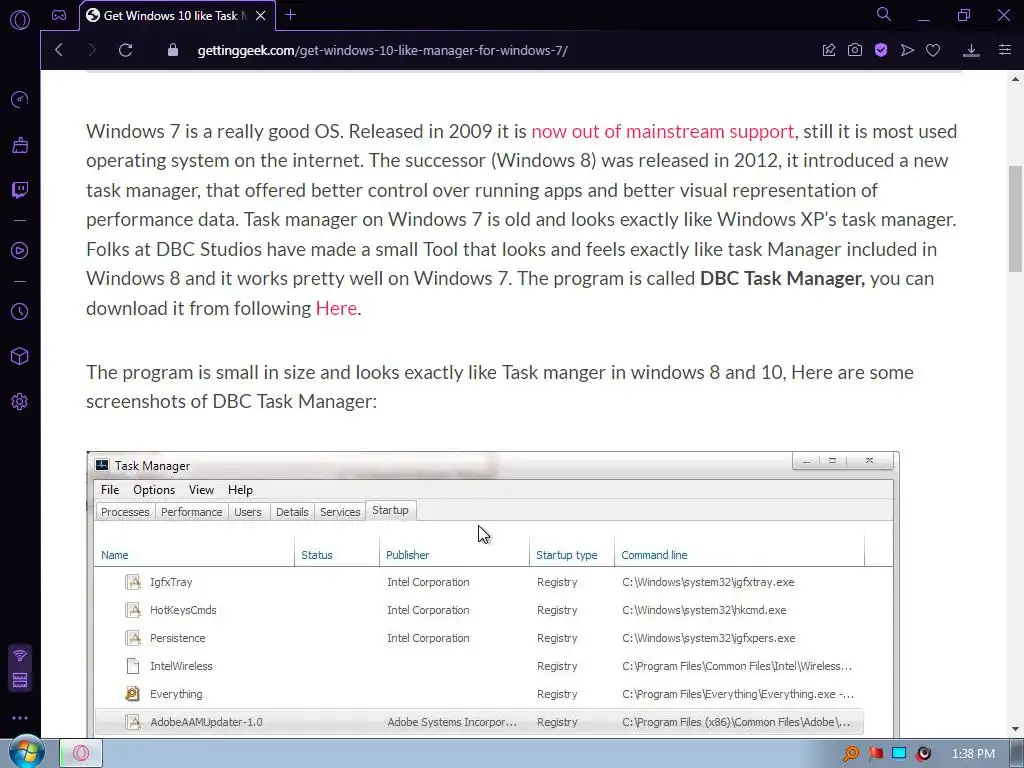Open the Player icon in the sidebar

20,251
